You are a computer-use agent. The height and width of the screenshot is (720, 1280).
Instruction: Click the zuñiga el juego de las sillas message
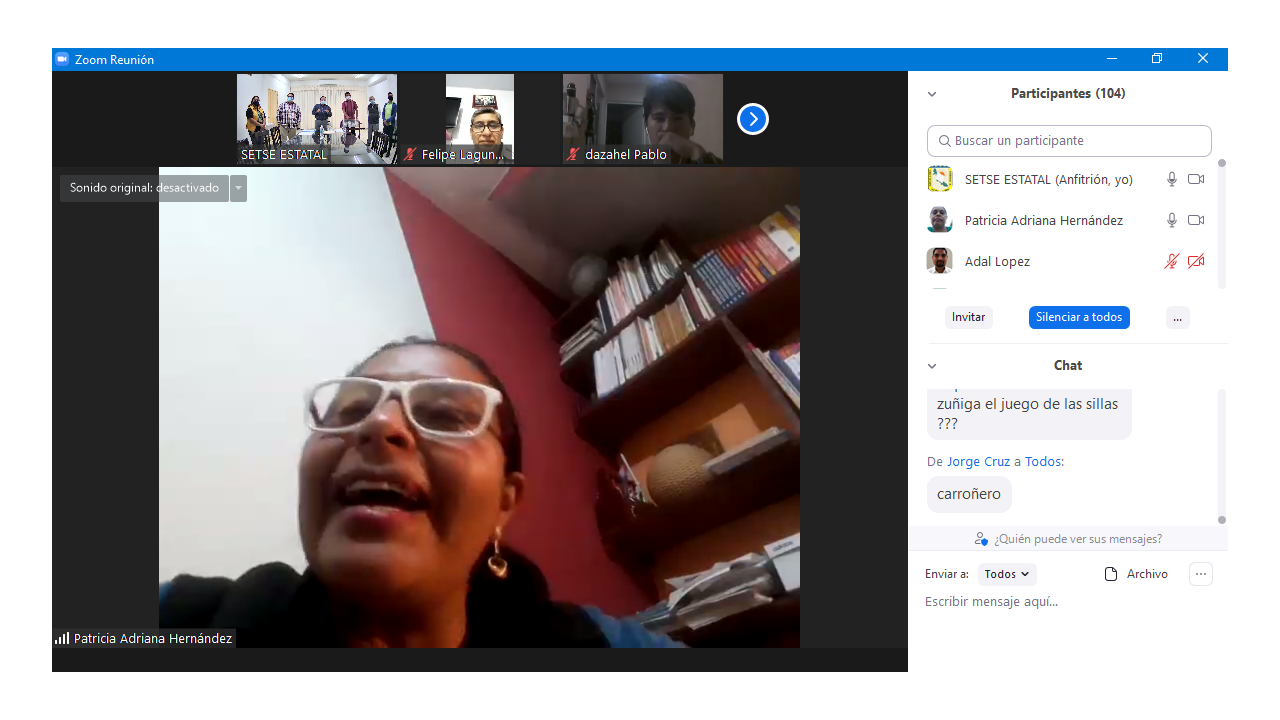coord(1029,413)
